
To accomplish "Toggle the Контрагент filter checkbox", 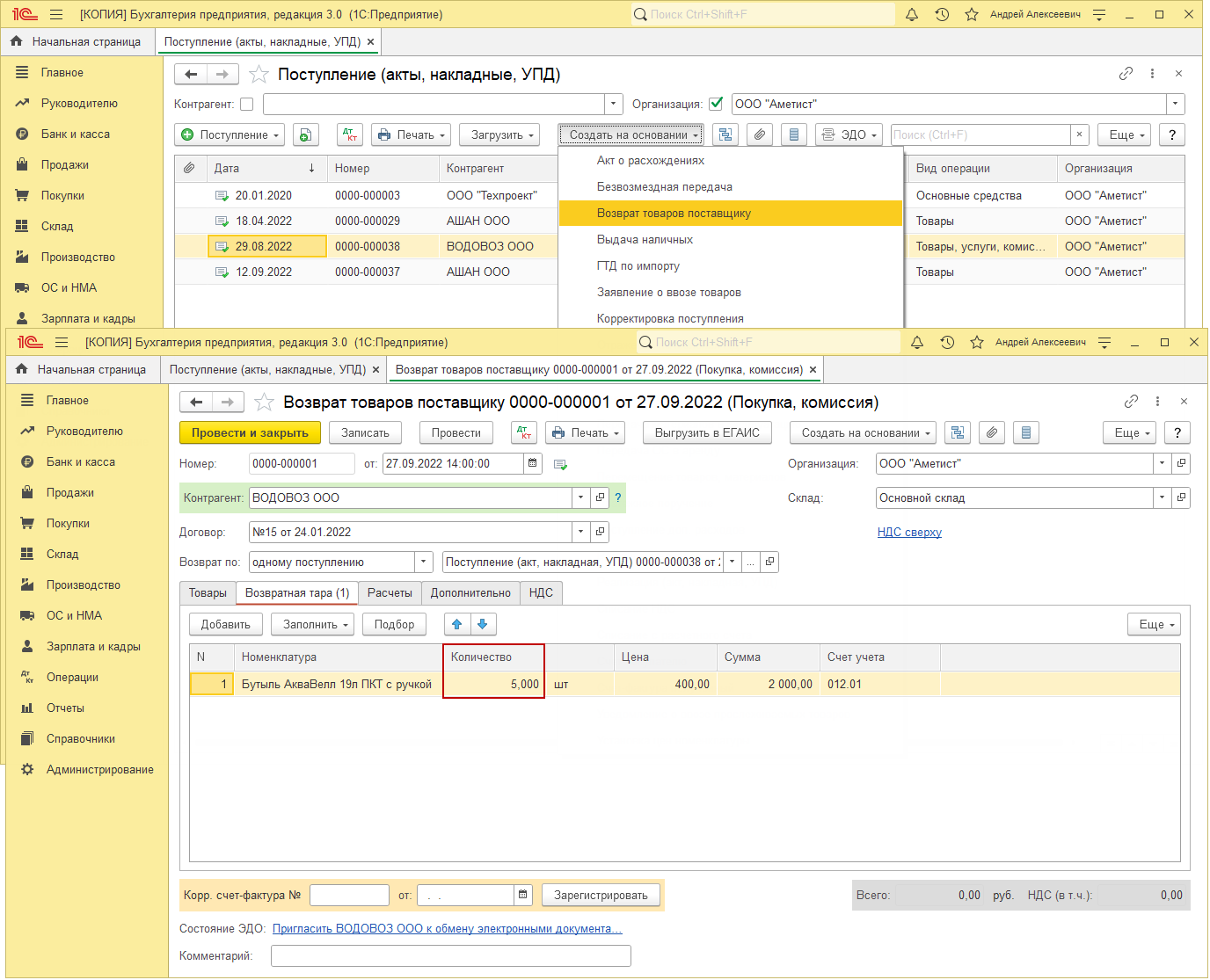I will click(x=247, y=104).
